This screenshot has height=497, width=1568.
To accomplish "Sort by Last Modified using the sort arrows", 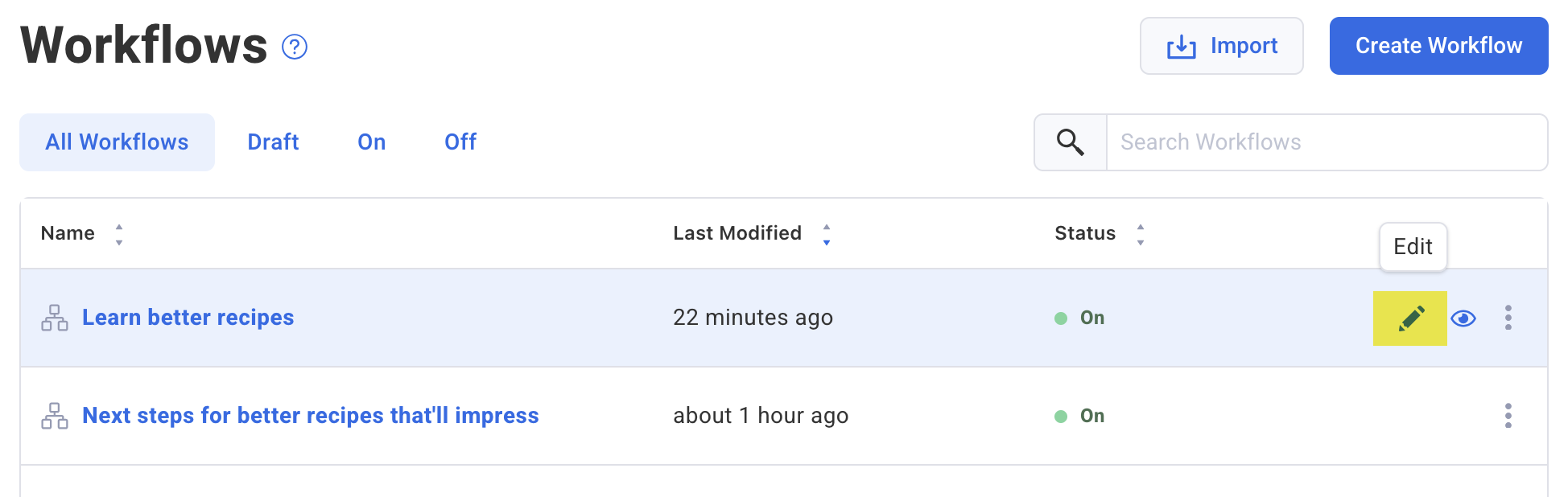I will tap(827, 234).
